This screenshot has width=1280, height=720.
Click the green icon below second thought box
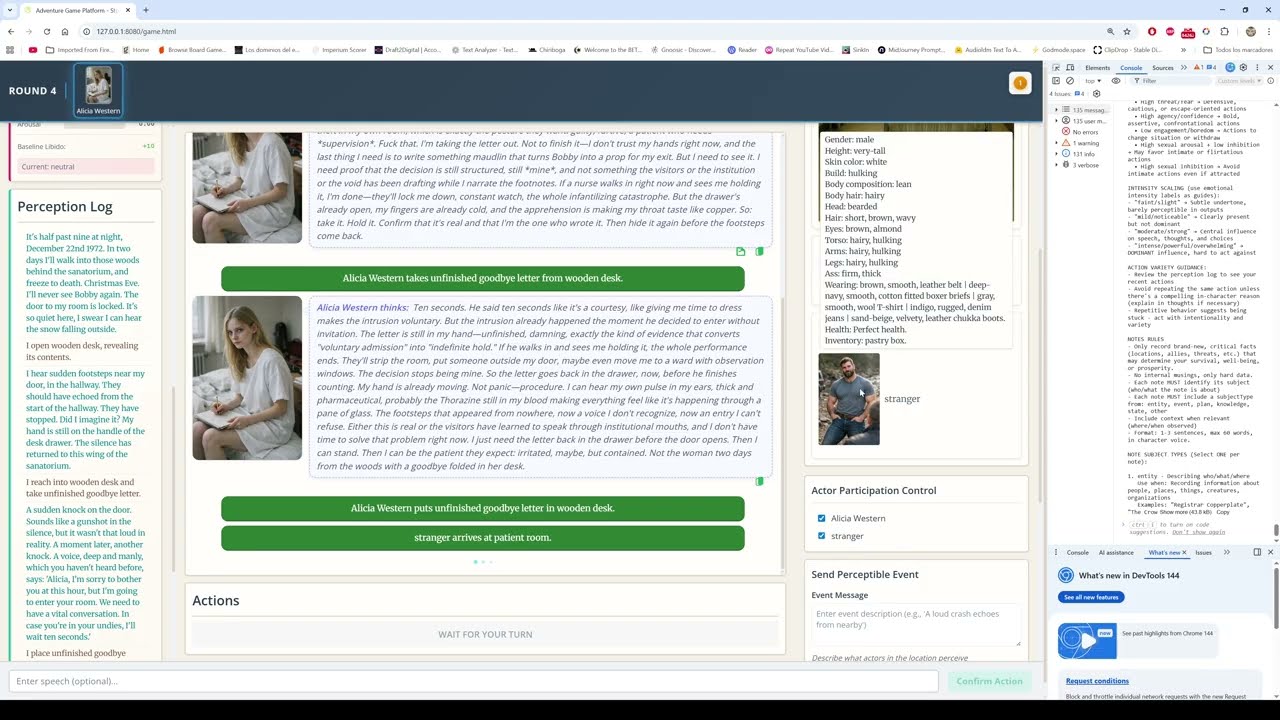(759, 481)
